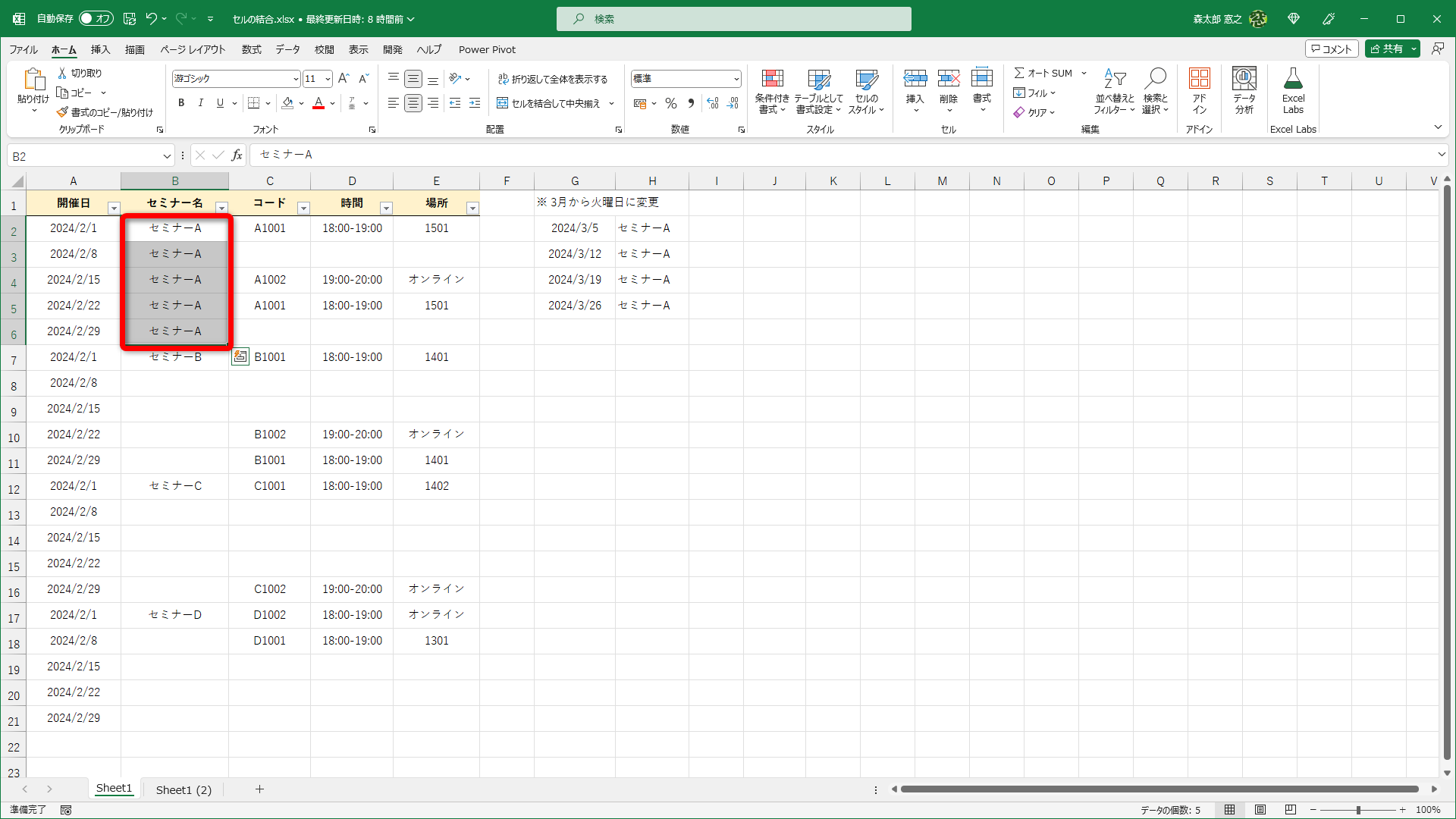
Task: Click the Comments button
Action: coord(1331,49)
